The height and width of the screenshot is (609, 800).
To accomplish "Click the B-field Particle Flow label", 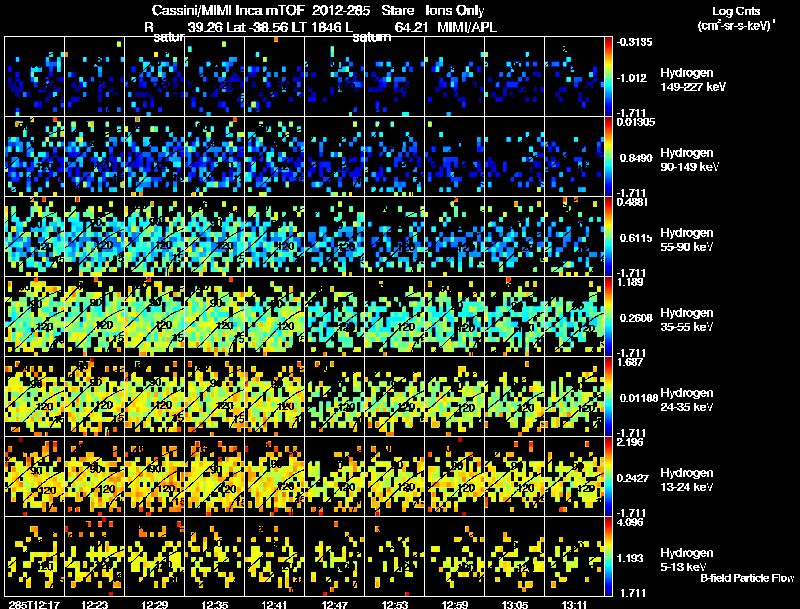I will [x=747, y=578].
